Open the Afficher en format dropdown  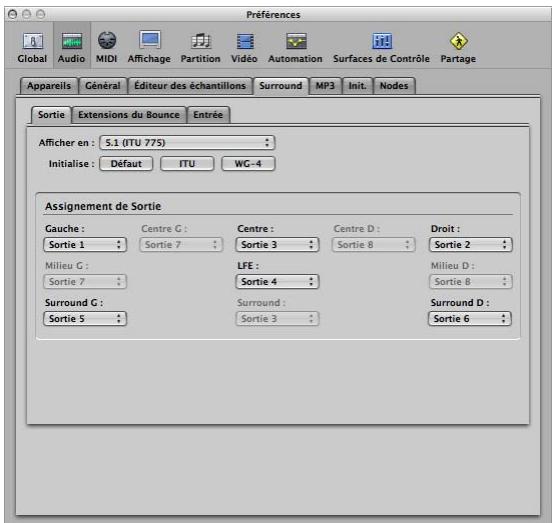point(187,143)
